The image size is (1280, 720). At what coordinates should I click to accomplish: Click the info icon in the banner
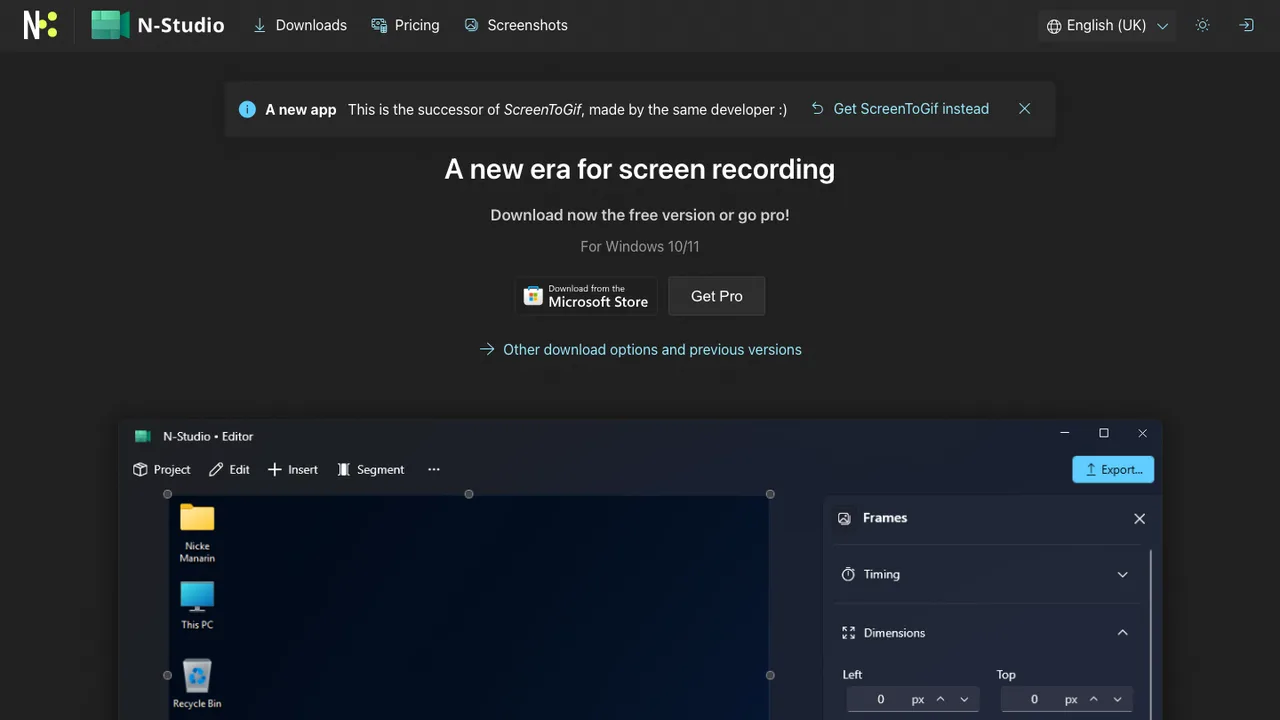coord(247,109)
